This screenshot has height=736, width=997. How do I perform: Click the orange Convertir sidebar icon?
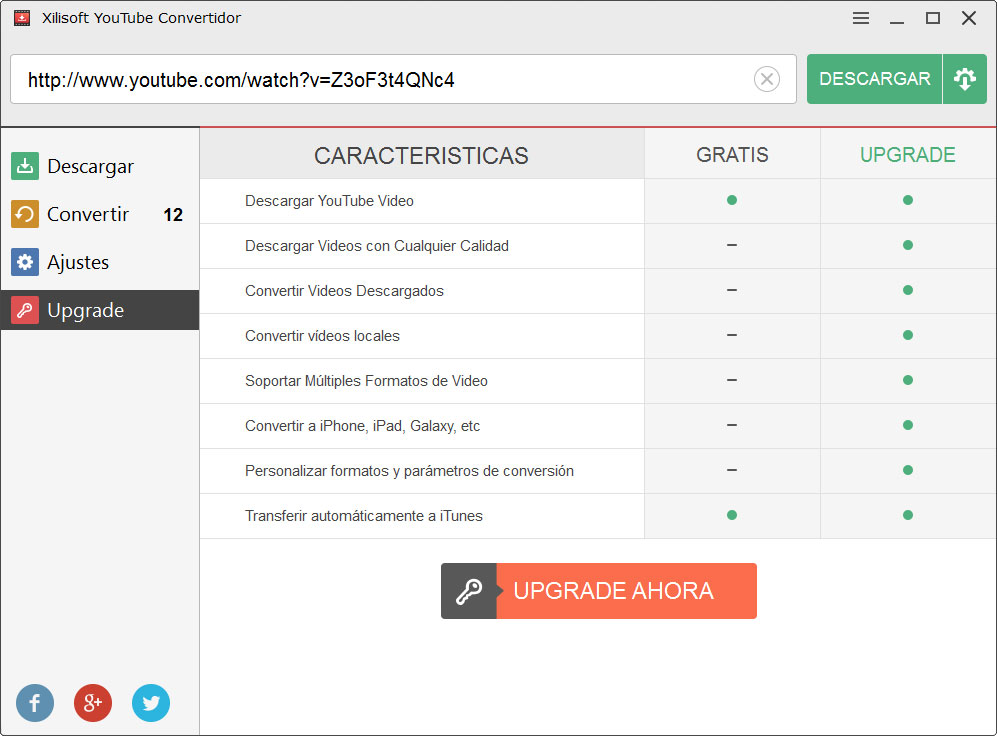pyautogui.click(x=25, y=214)
